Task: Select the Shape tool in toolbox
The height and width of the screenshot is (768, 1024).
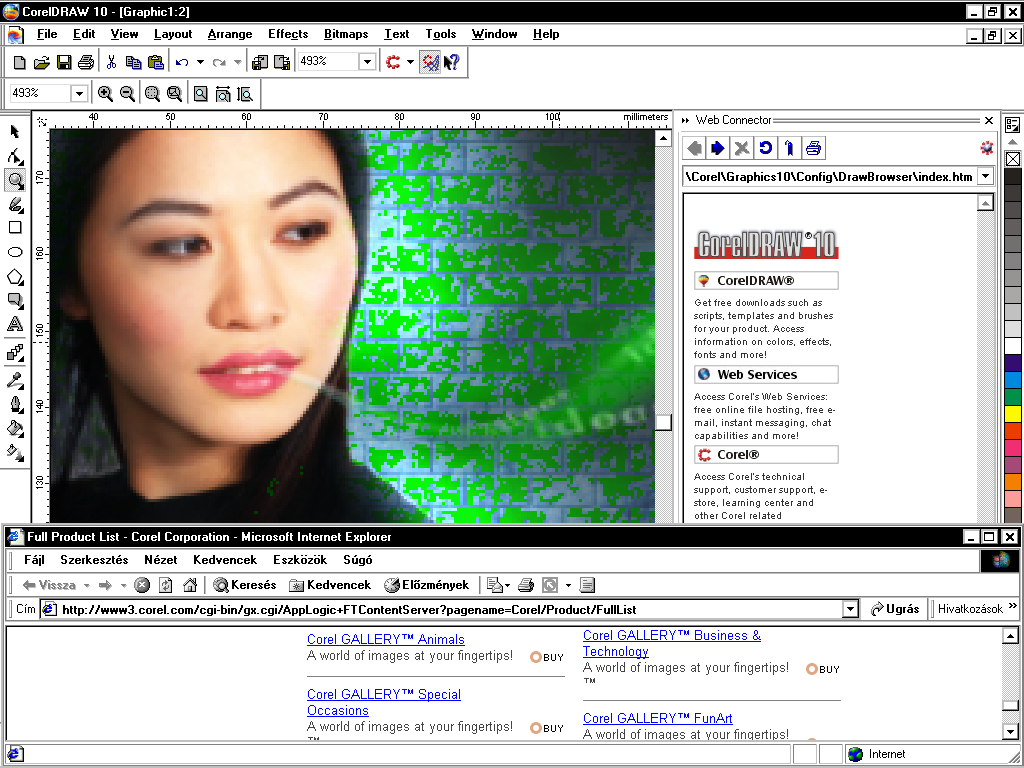Action: click(x=15, y=156)
